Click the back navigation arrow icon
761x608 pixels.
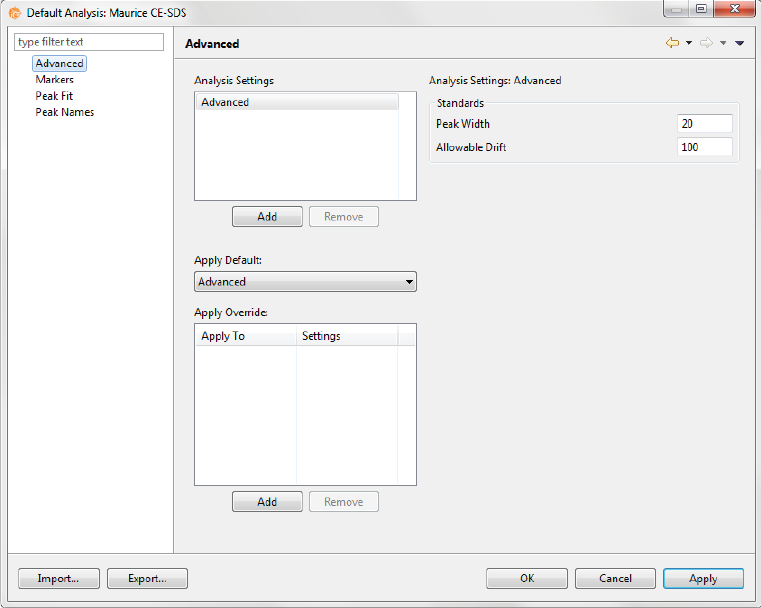click(x=672, y=43)
